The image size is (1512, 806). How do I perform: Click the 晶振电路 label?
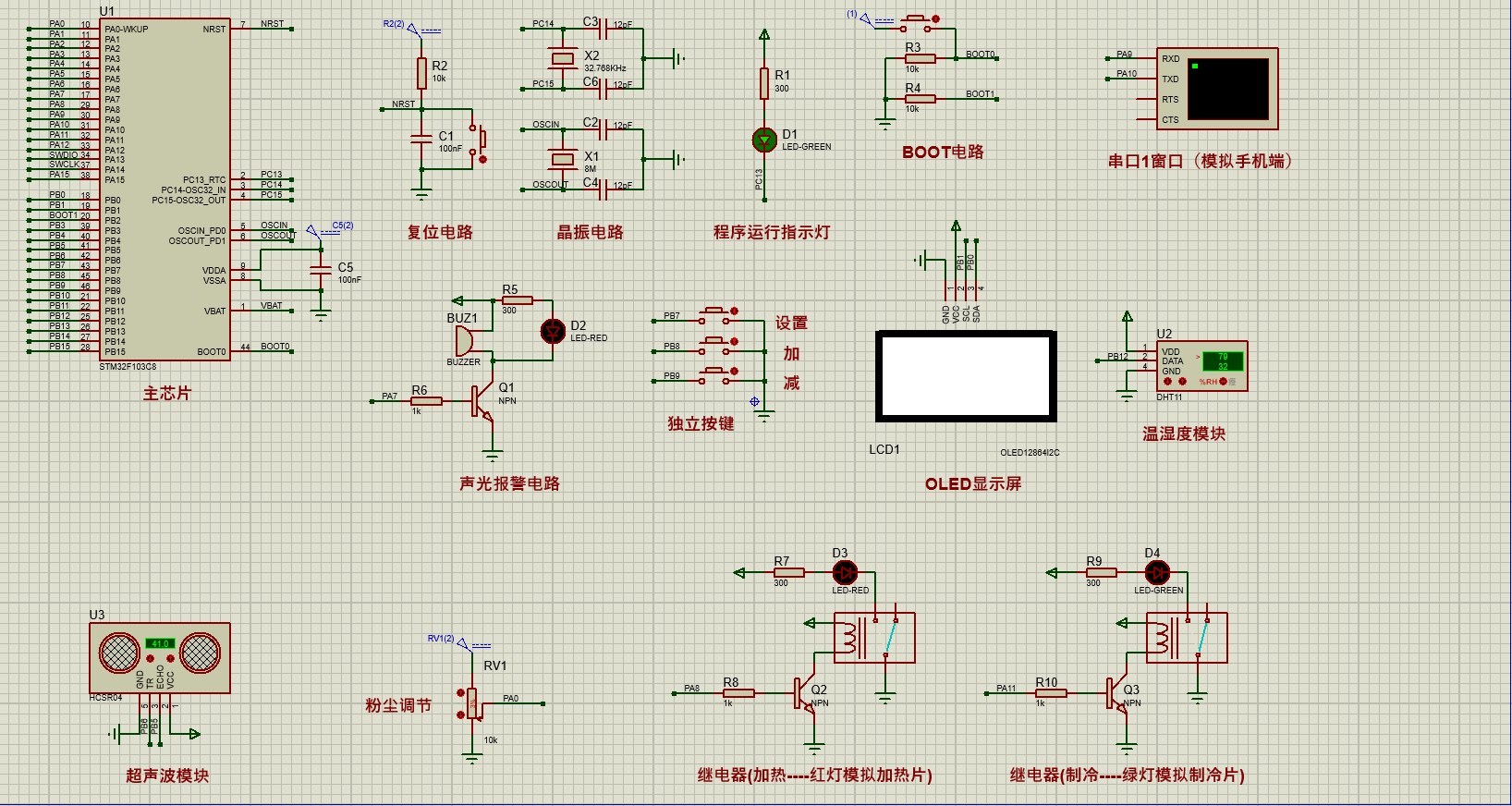[590, 232]
